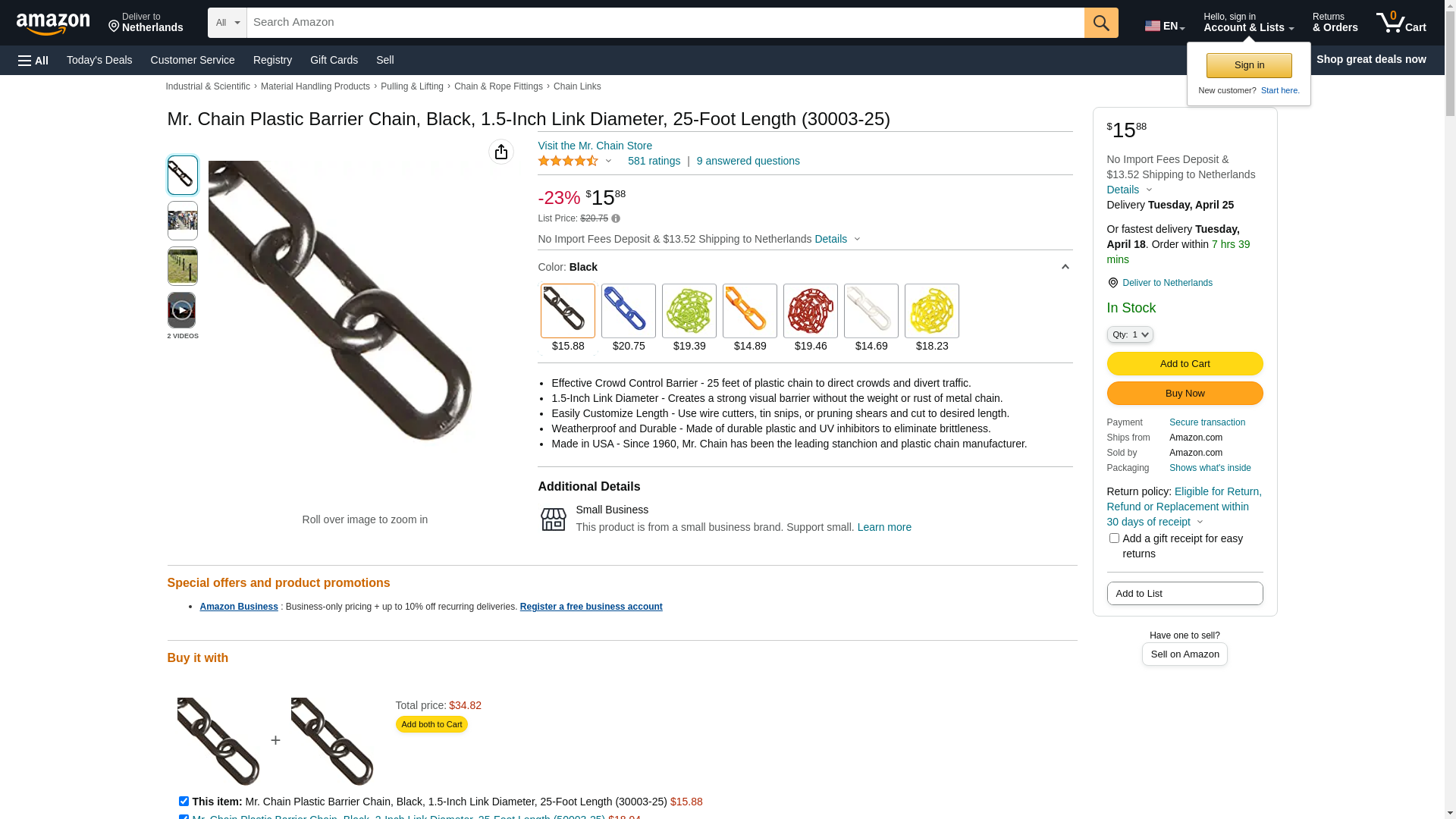Uncheck the "This item" bundle checkbox
Viewport: 1456px width, 819px height.
[x=184, y=801]
